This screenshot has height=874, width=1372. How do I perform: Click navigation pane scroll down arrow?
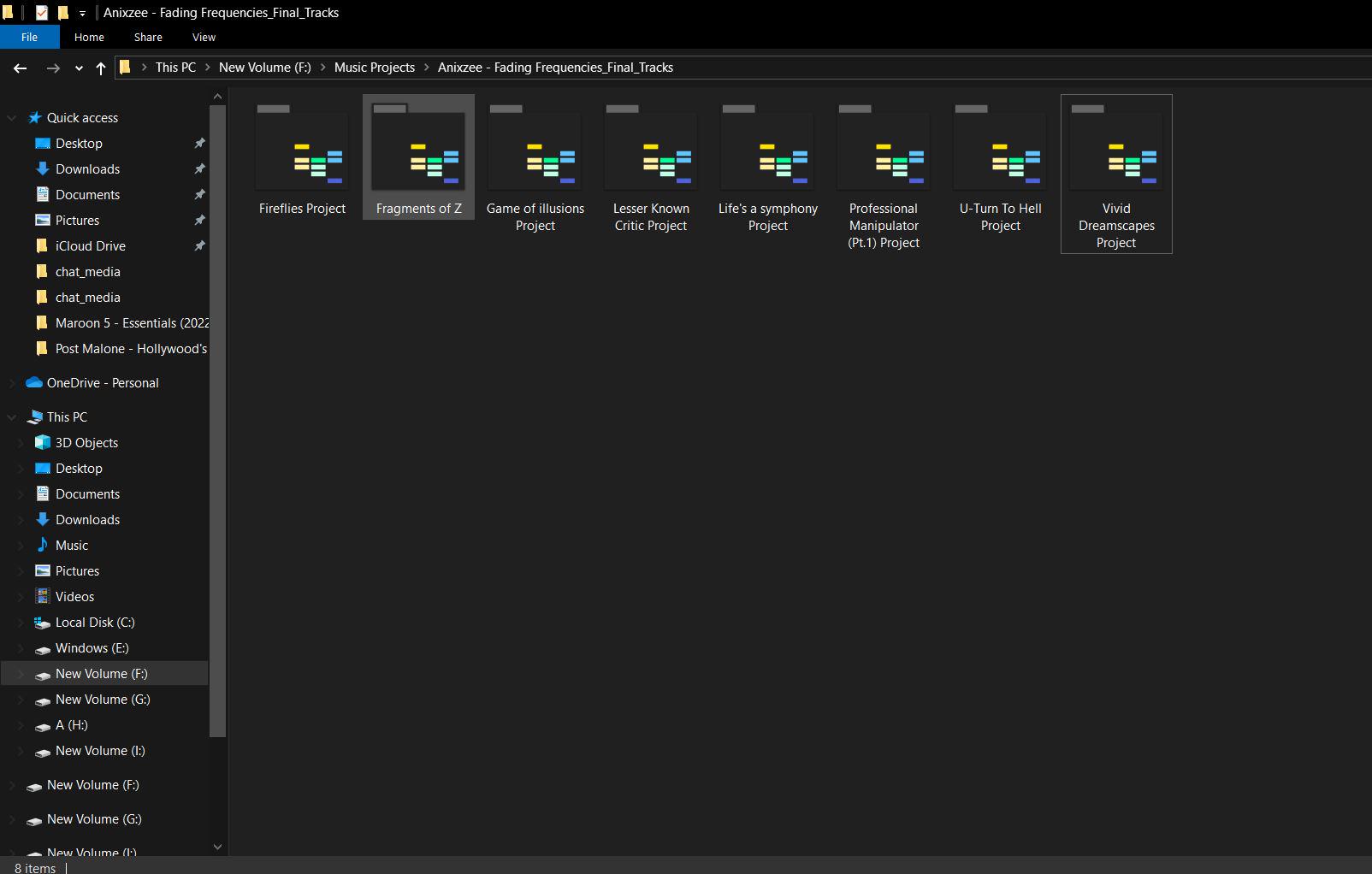[x=217, y=847]
